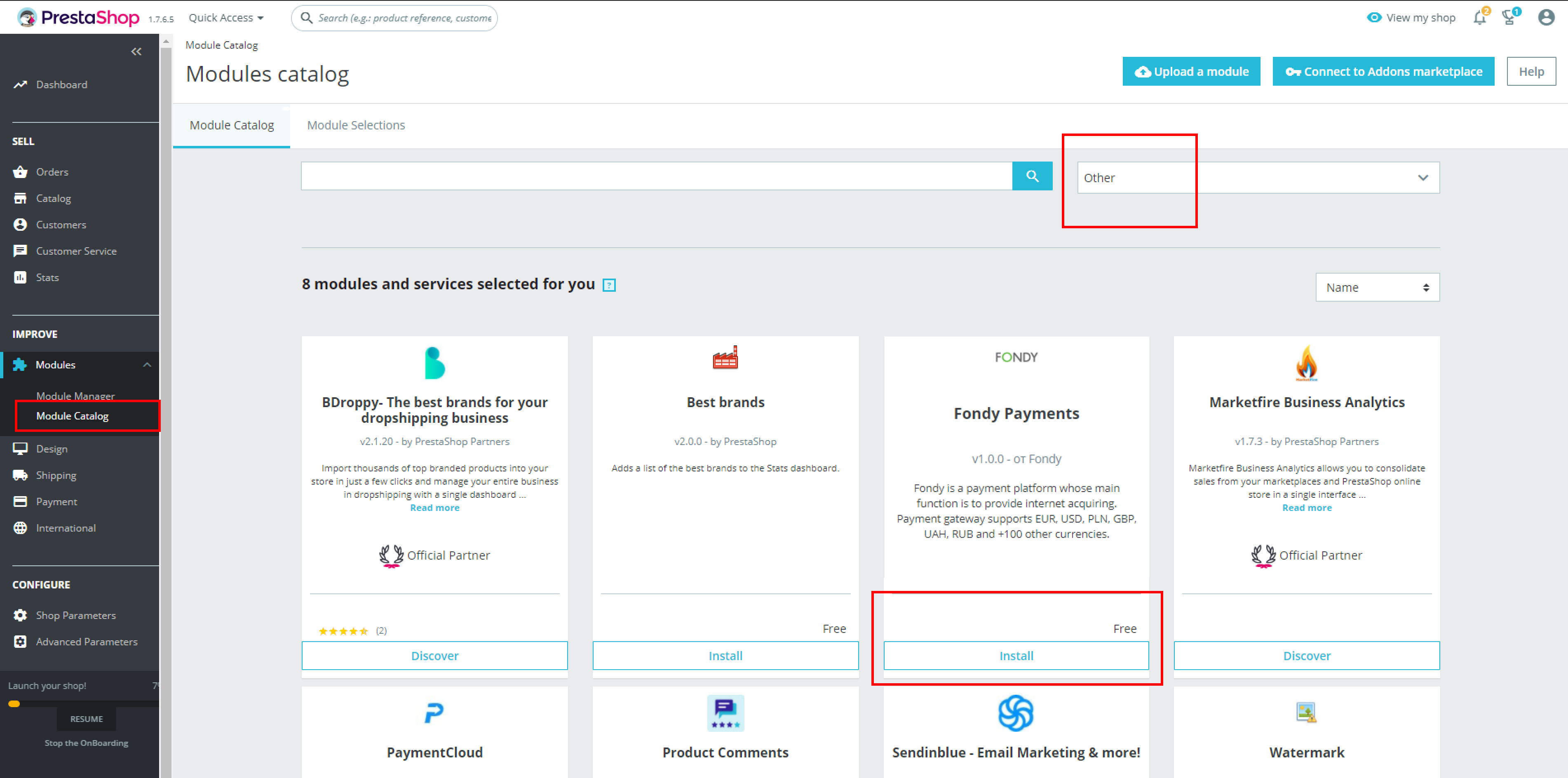Viewport: 1568px width, 778px height.
Task: Click the Customers person icon in sidebar
Action: 20,225
